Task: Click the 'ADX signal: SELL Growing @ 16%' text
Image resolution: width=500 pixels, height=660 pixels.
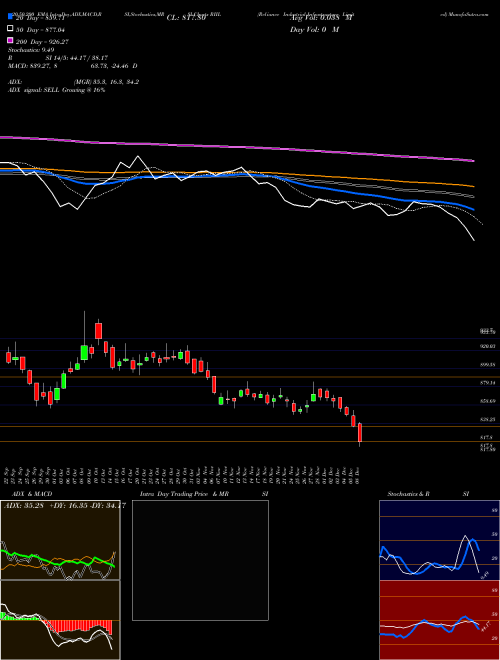Action: pos(56,90)
